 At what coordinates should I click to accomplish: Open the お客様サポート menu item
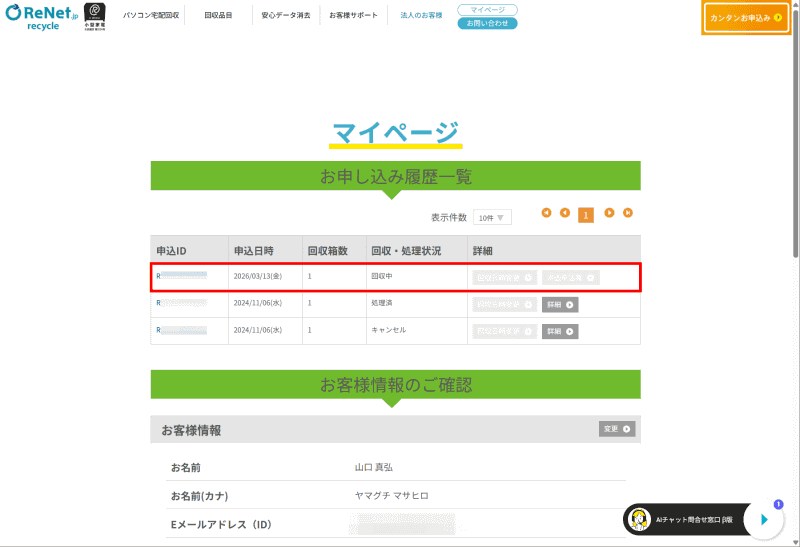tap(354, 15)
